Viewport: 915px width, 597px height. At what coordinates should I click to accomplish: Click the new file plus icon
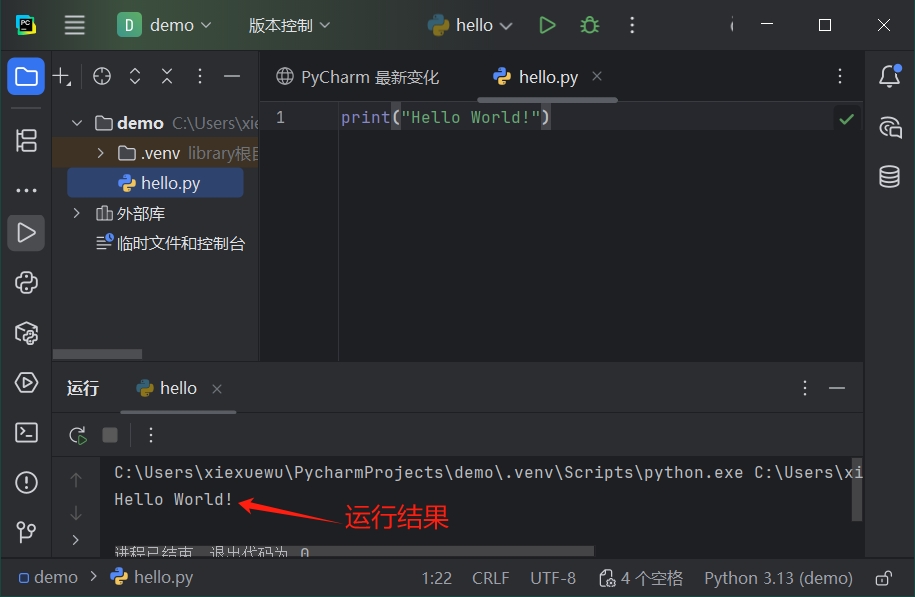pyautogui.click(x=62, y=76)
